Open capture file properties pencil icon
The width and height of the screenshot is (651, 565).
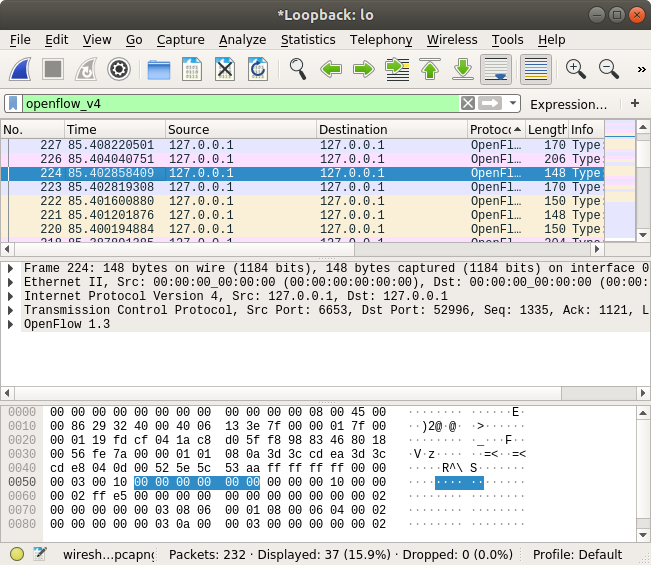point(40,554)
